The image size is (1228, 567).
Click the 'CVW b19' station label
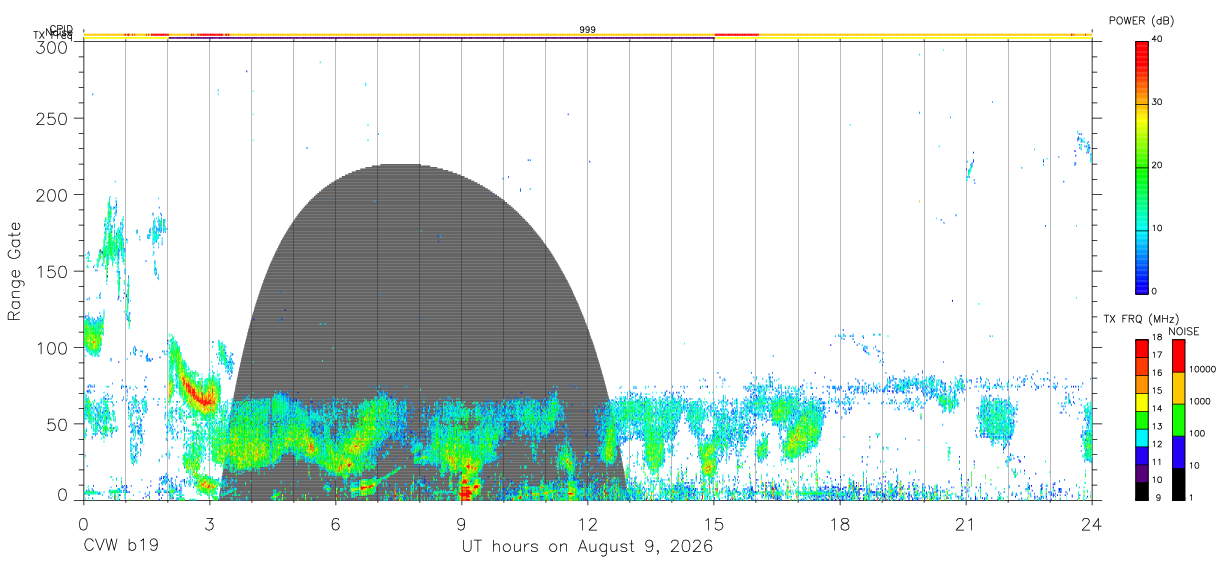[121, 547]
